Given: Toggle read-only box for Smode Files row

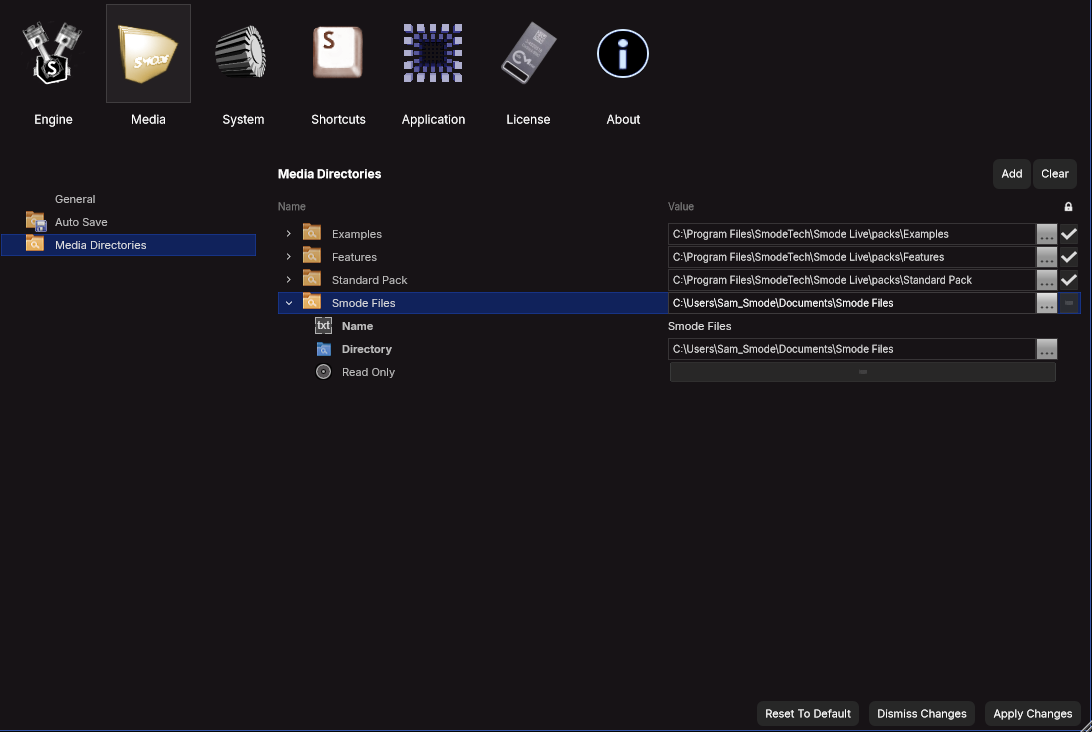Looking at the screenshot, I should click(x=1069, y=303).
